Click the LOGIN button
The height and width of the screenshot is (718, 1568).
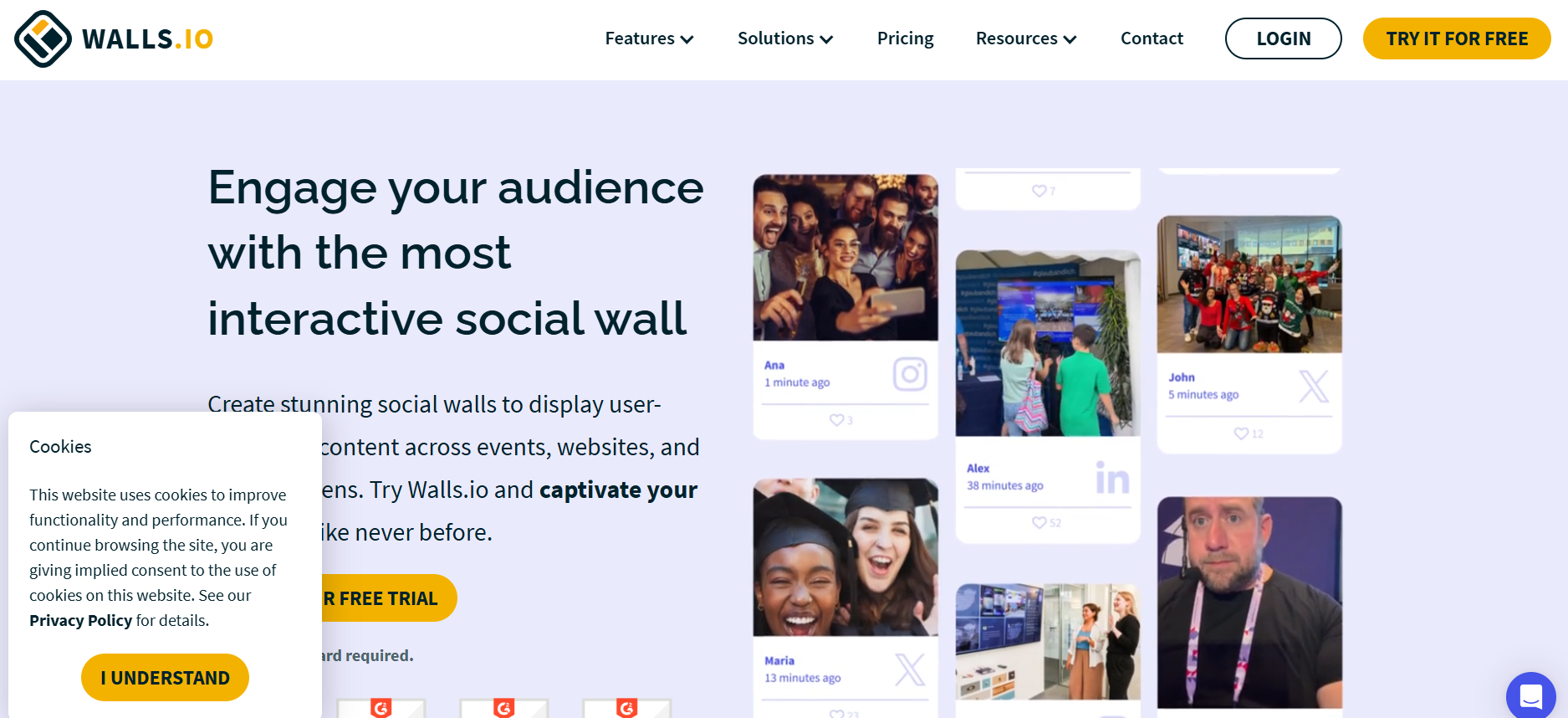tap(1283, 38)
